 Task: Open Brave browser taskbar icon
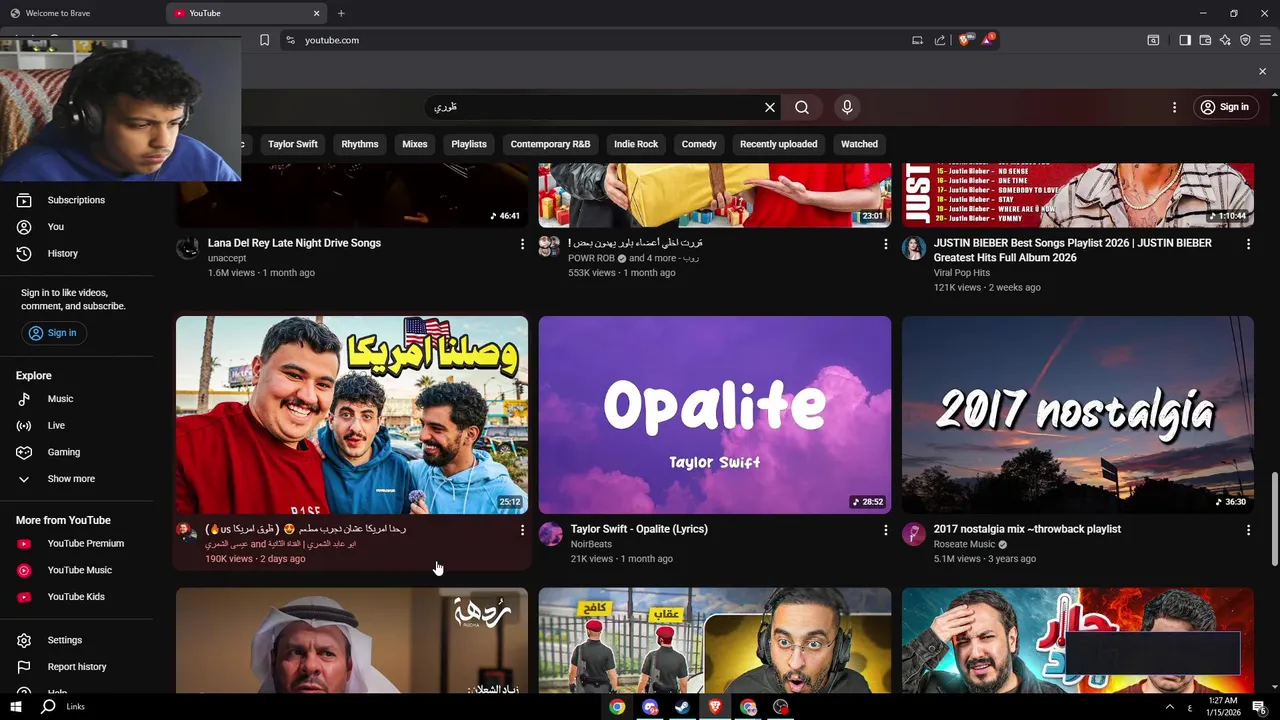pyautogui.click(x=715, y=707)
